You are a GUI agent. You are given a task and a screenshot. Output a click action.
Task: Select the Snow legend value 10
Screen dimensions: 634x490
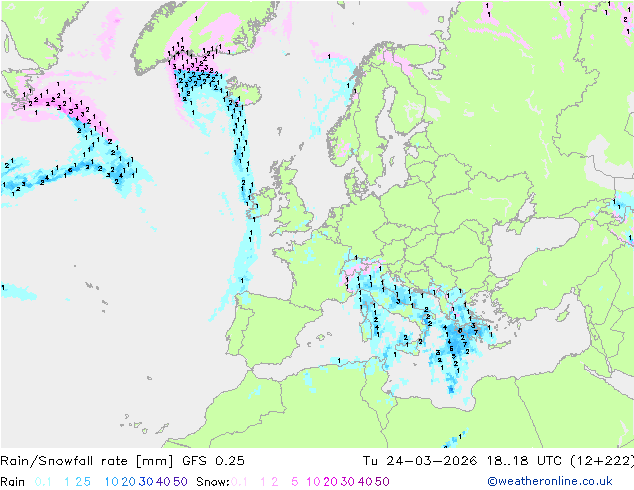click(313, 482)
